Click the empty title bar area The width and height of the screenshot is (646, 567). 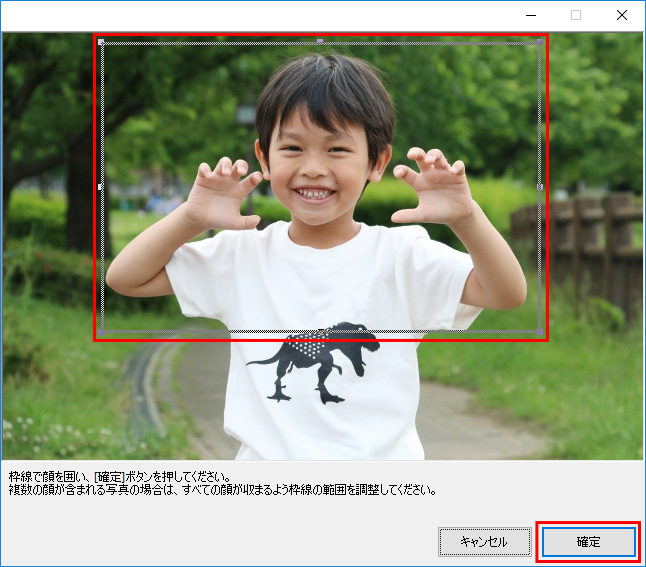pyautogui.click(x=250, y=15)
